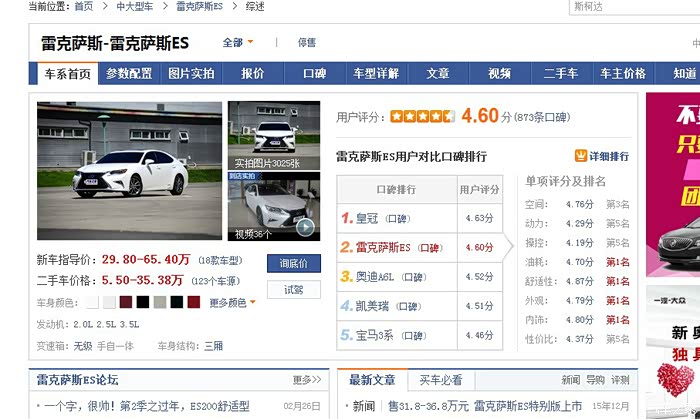Click the 舒适性 4.87分 rating row
This screenshot has height=419, width=700.
click(577, 281)
